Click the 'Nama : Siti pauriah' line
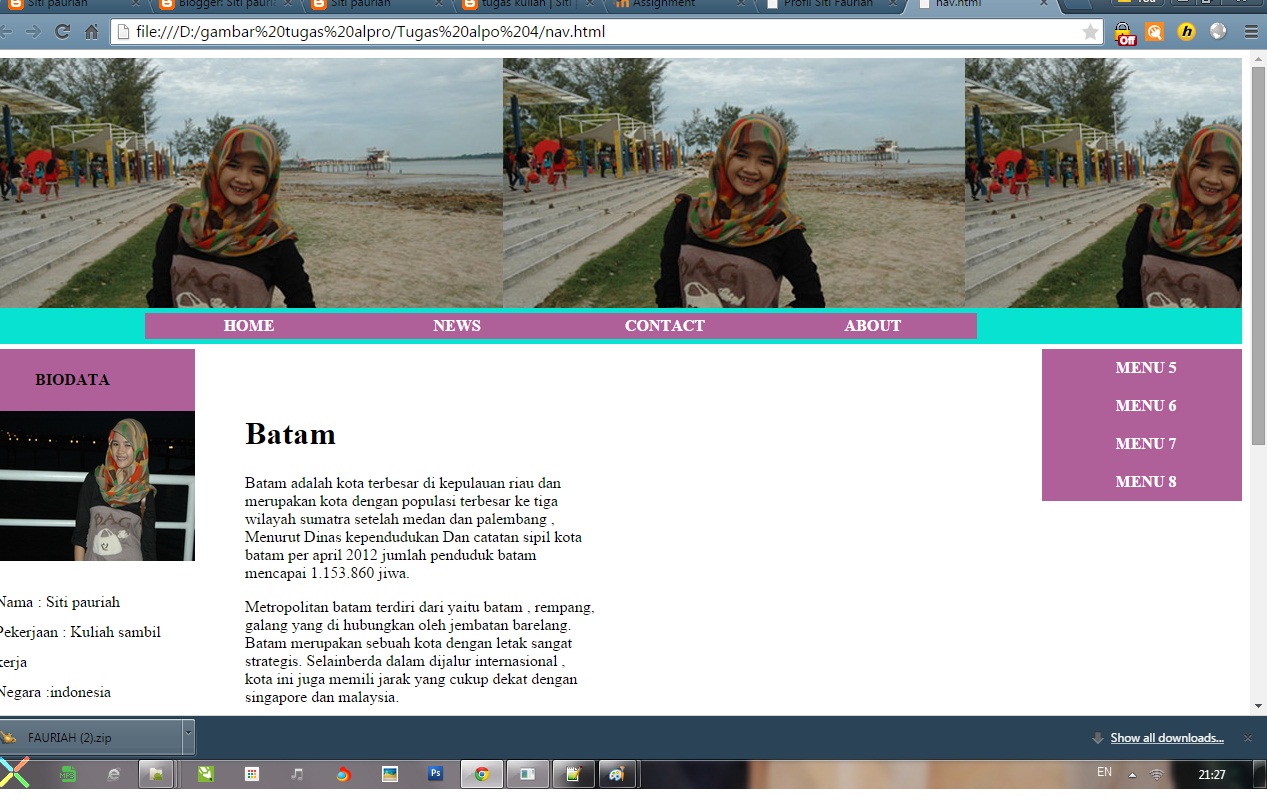The width and height of the screenshot is (1267, 800). pyautogui.click(x=60, y=603)
